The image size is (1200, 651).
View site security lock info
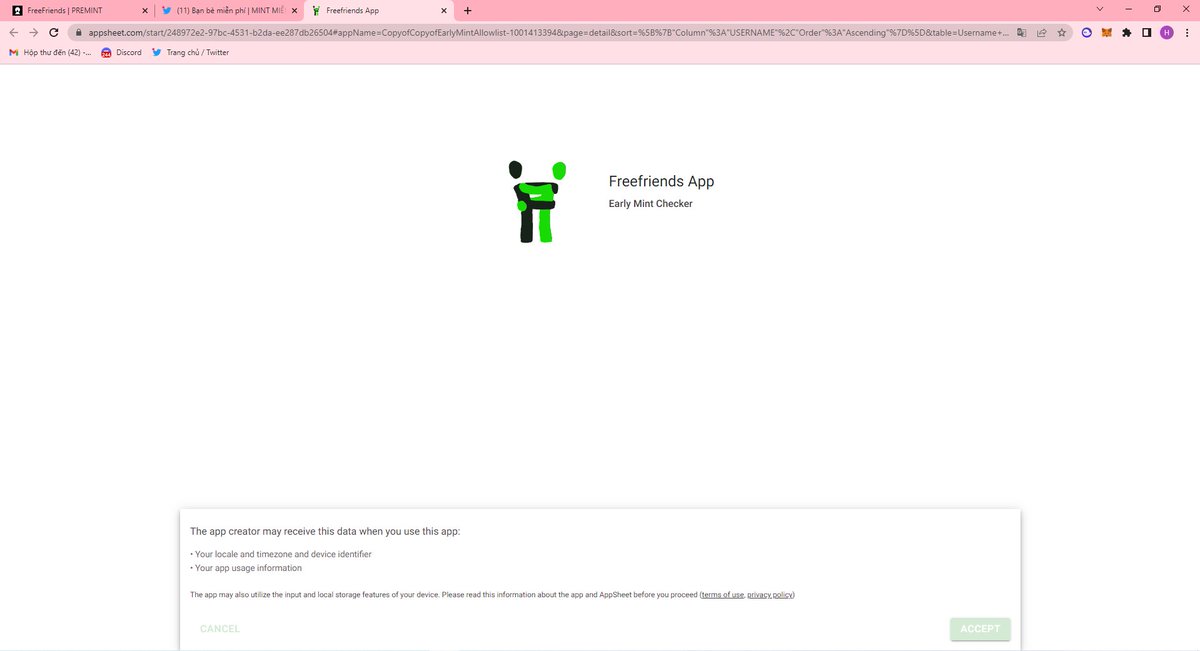[x=78, y=32]
